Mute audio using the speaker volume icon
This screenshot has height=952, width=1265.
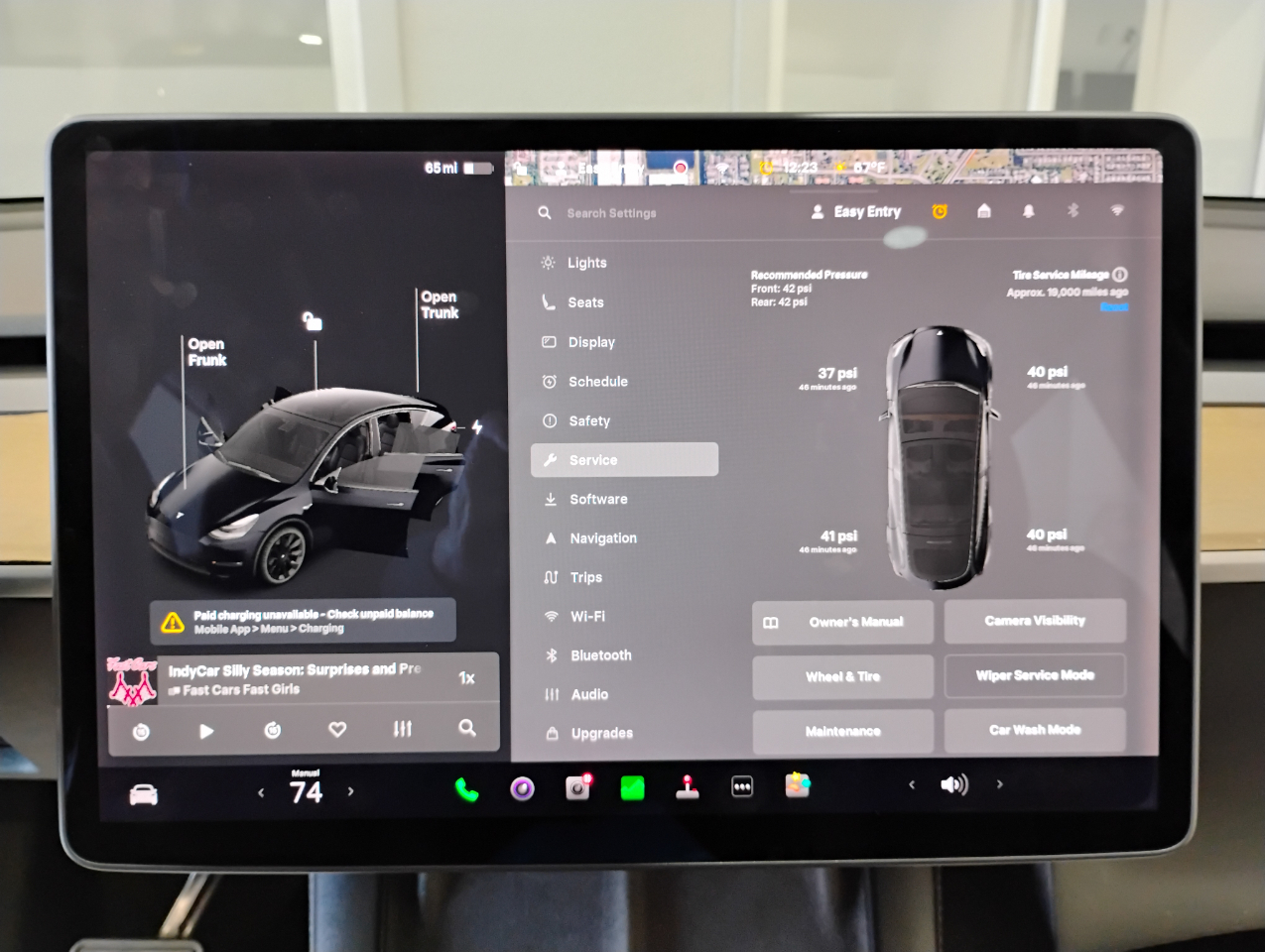(x=953, y=785)
